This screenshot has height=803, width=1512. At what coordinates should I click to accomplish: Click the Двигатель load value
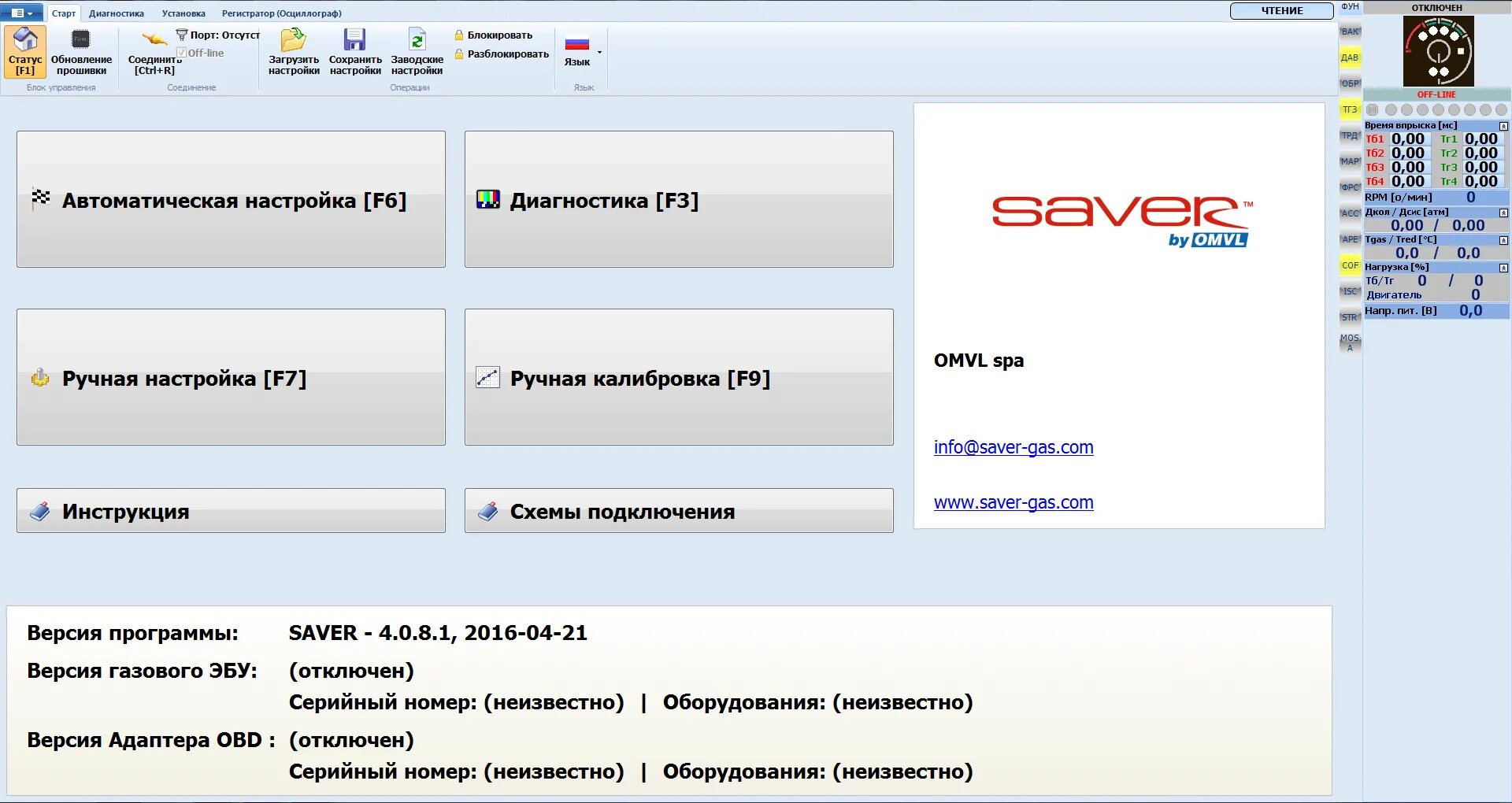tap(1476, 295)
